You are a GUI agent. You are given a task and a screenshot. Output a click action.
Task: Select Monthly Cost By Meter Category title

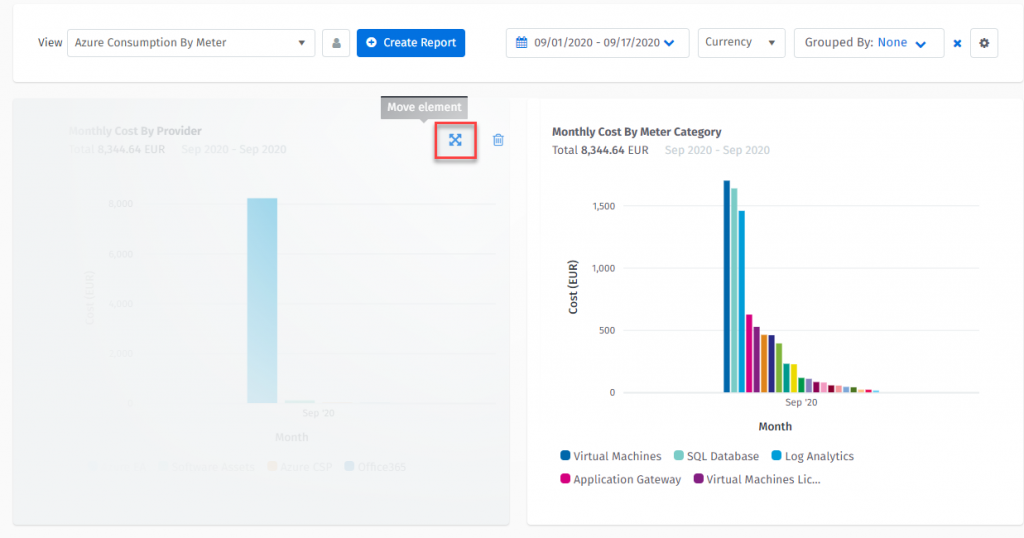636,131
